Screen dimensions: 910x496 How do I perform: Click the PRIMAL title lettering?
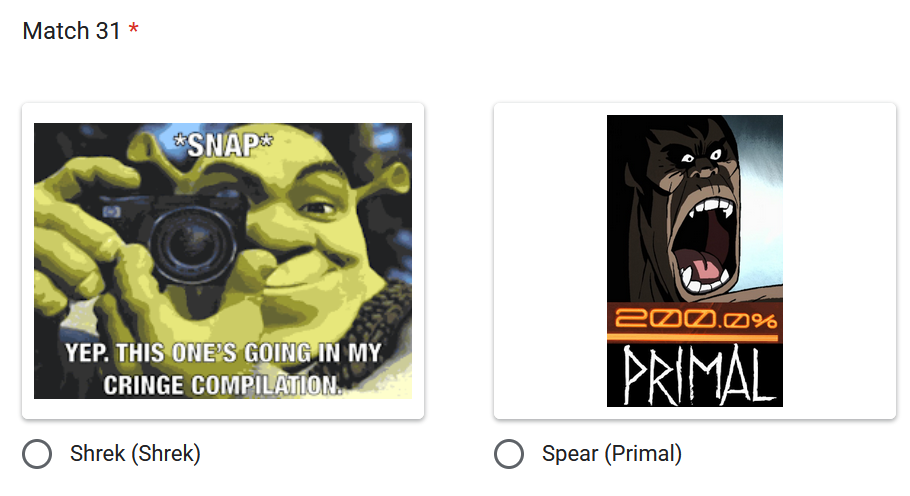(698, 375)
